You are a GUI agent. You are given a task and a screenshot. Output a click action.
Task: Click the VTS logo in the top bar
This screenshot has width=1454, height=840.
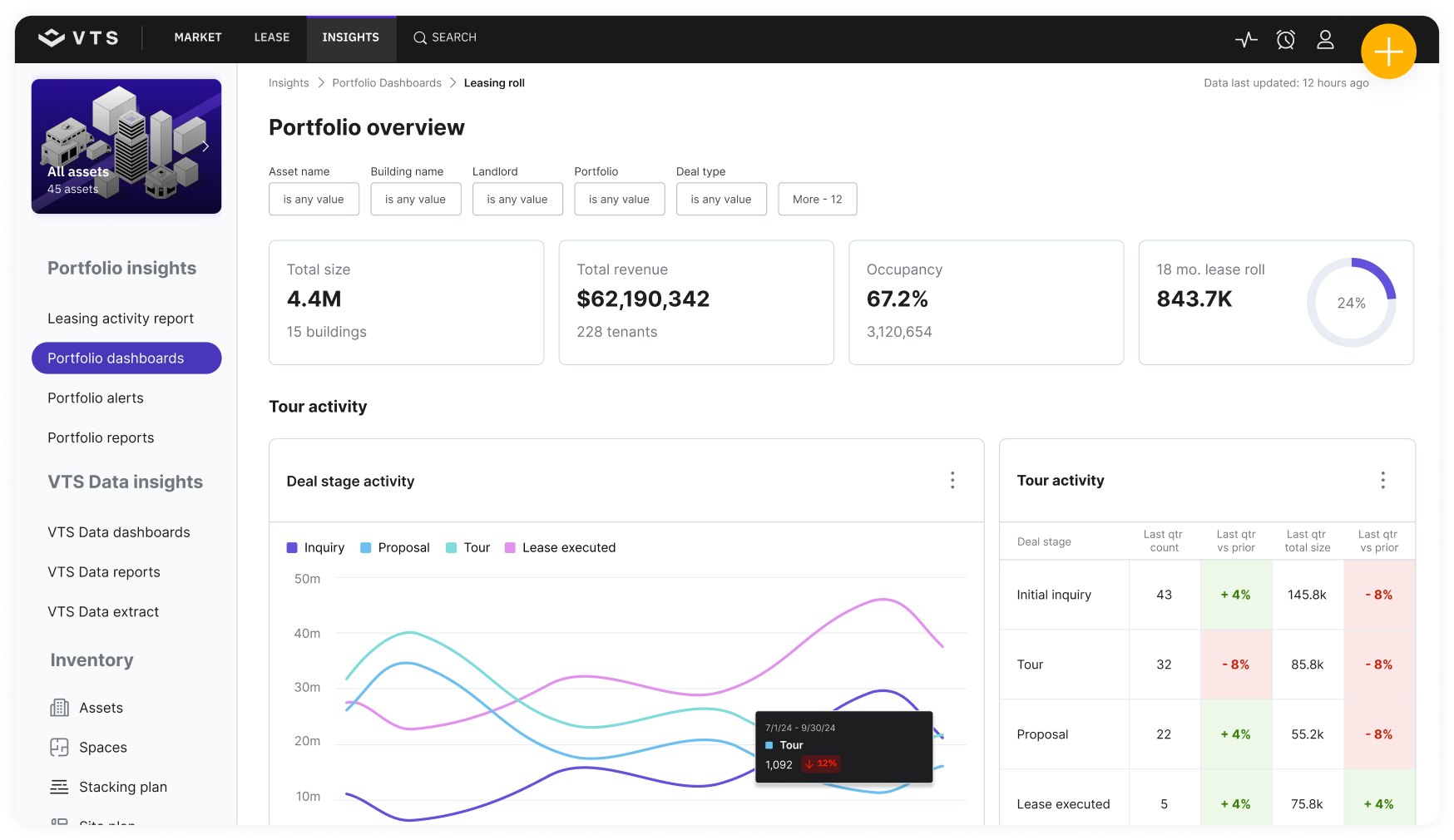[79, 37]
